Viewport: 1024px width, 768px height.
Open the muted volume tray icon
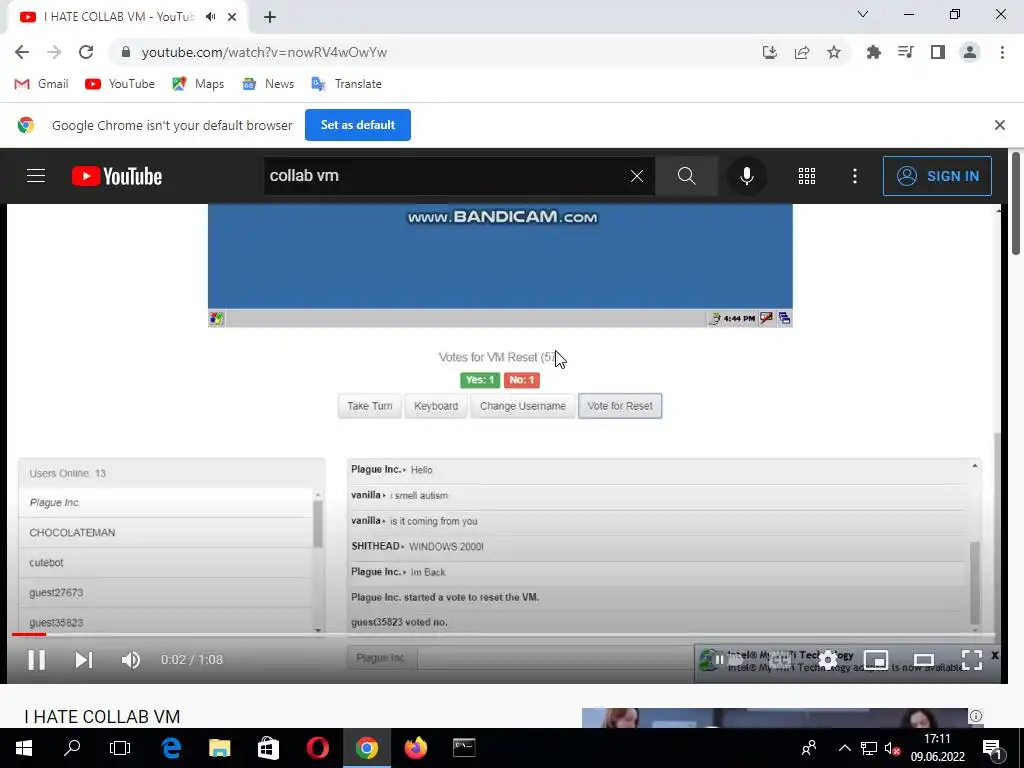(892, 748)
